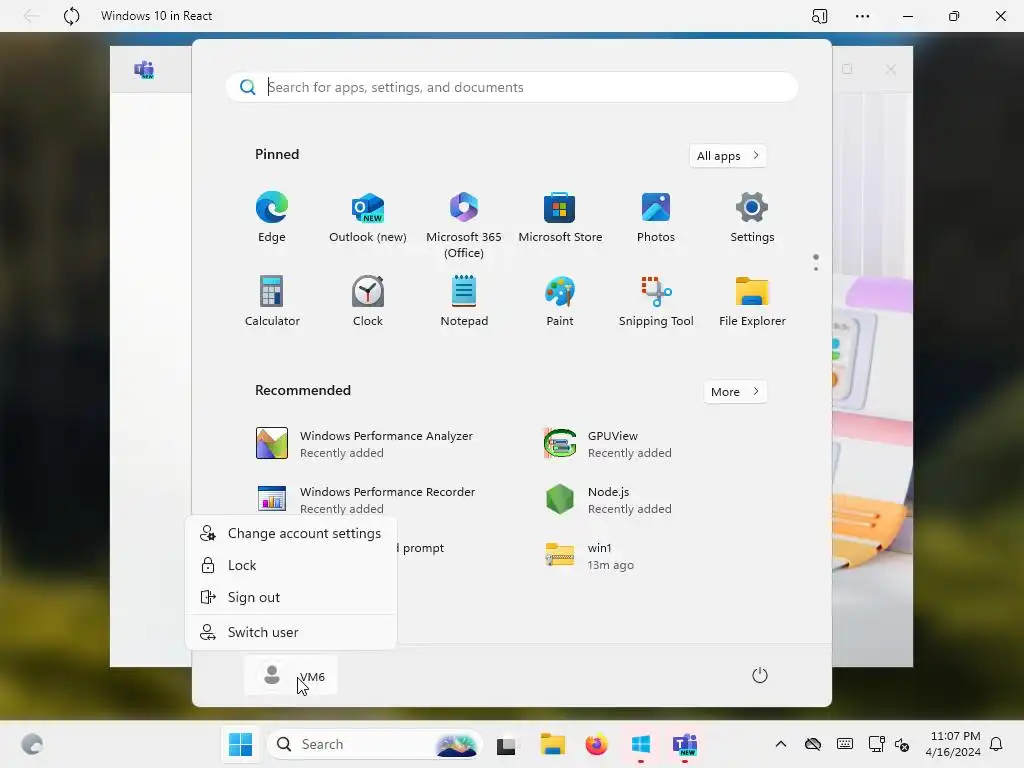Open Node.js recommended item
1024x768 pixels.
pyautogui.click(x=607, y=500)
